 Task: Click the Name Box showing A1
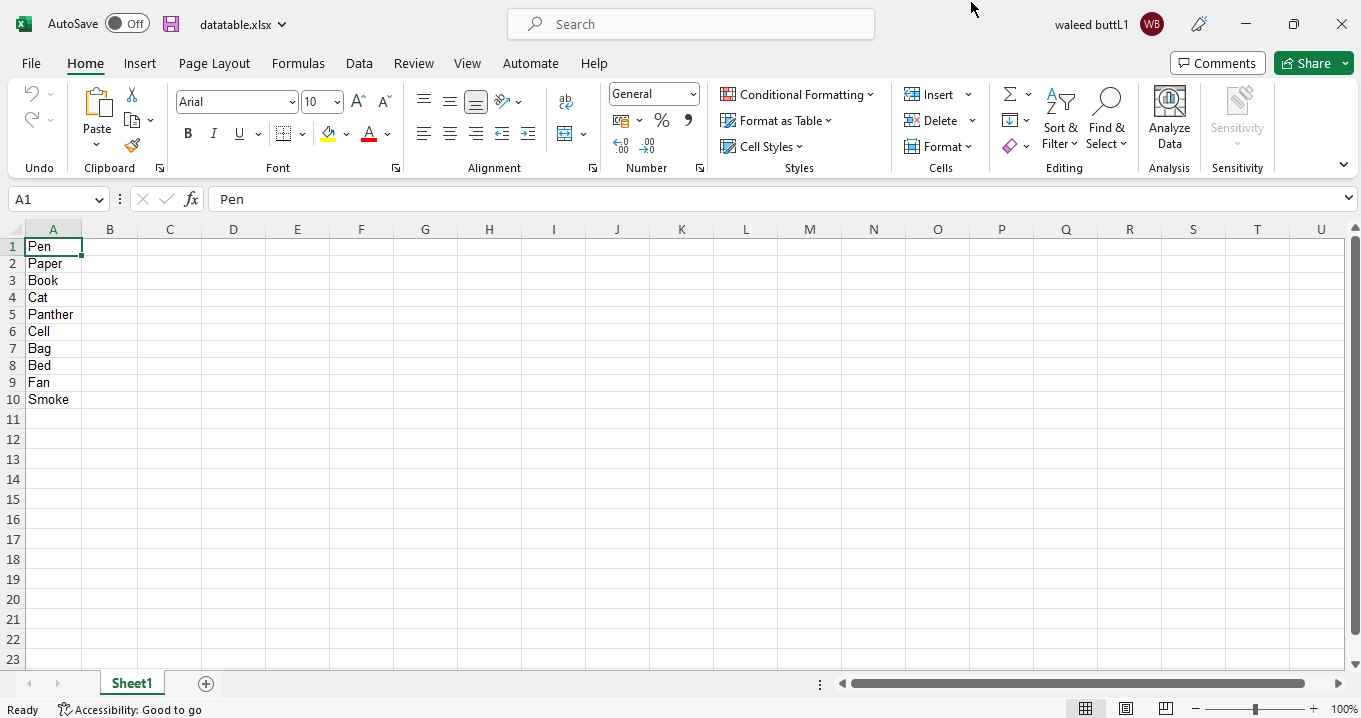click(52, 199)
